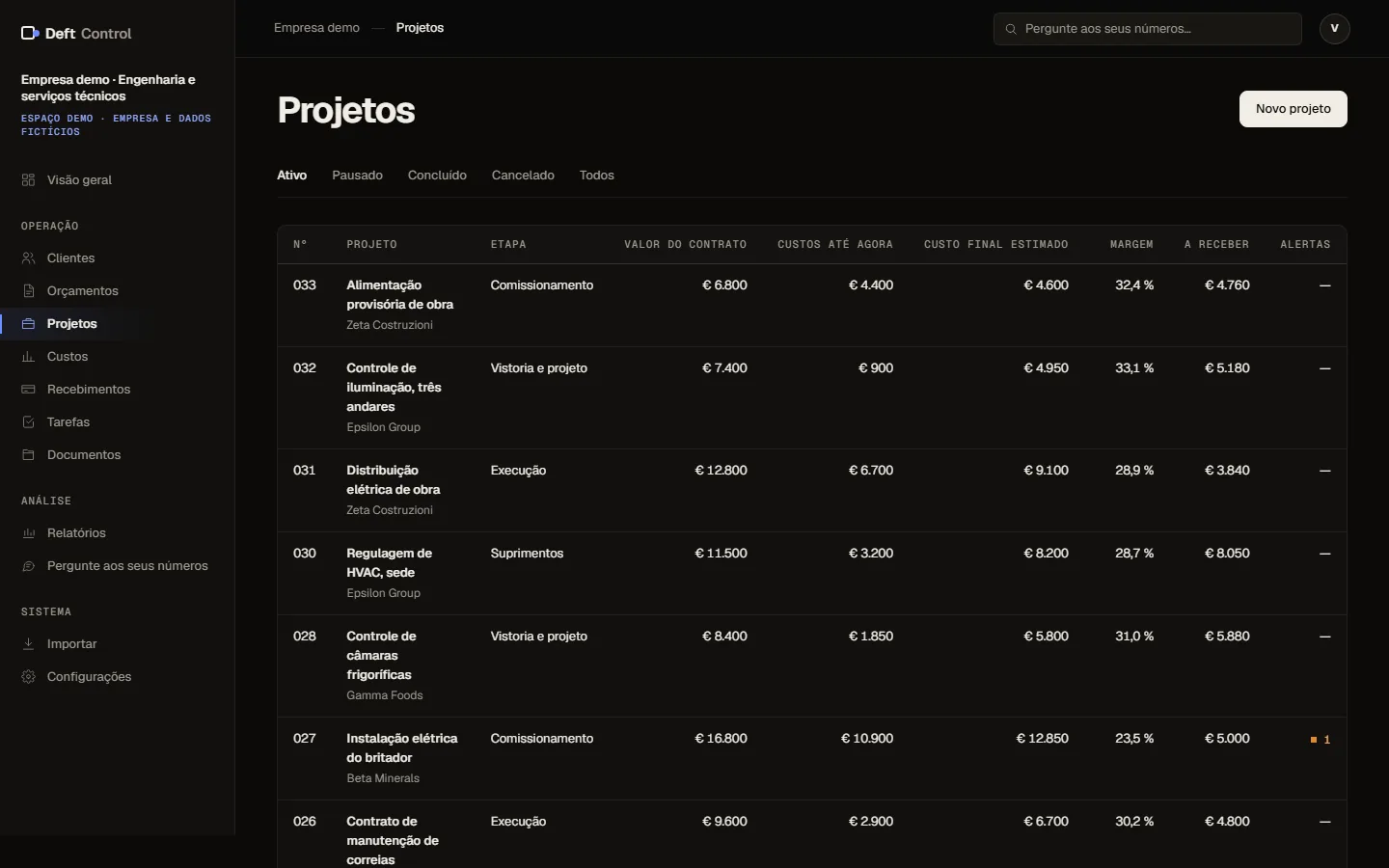Select the Todos tab

point(596,176)
